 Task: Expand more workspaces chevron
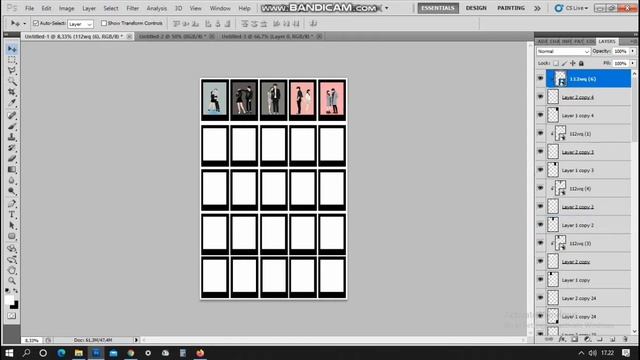537,8
